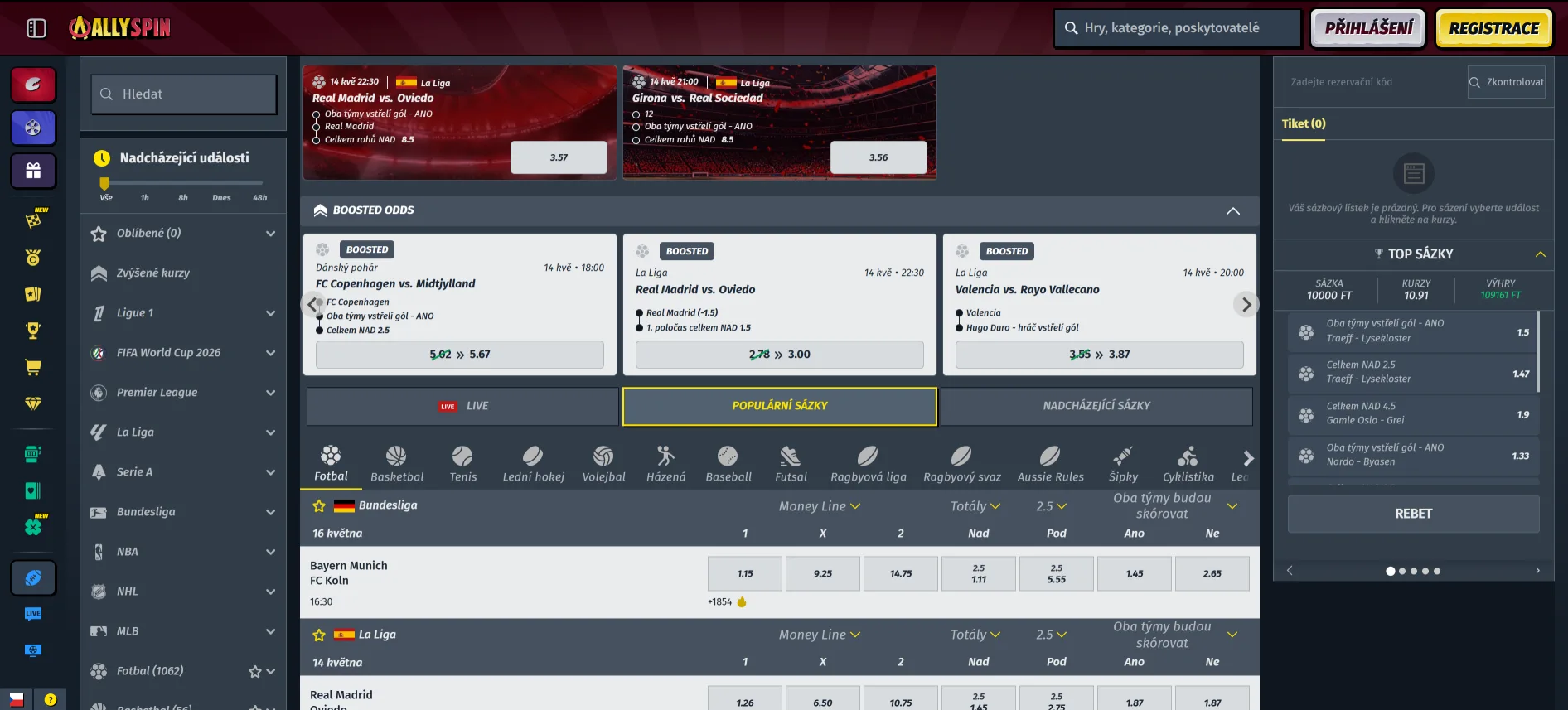
Task: Select the Vše upcoming events filter
Action: pyautogui.click(x=106, y=198)
